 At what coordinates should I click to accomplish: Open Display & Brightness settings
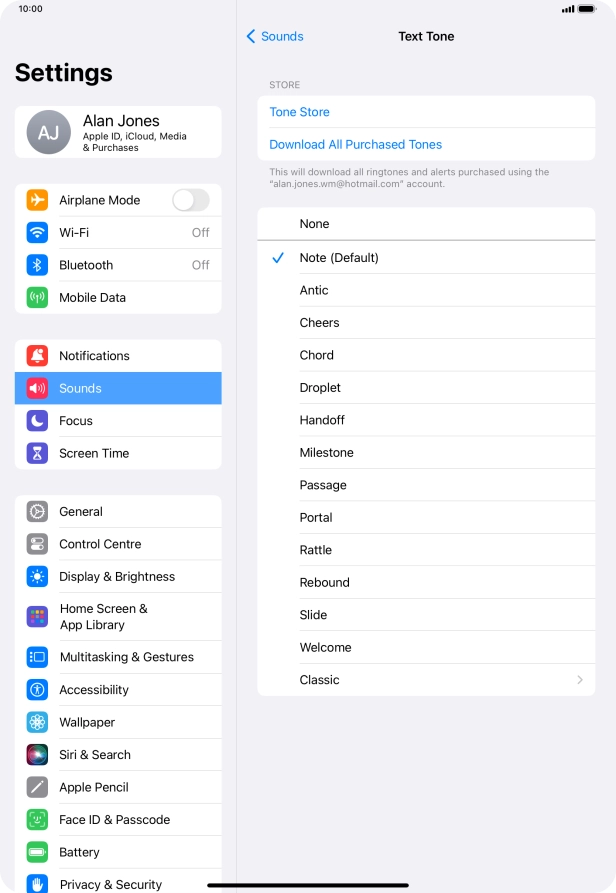tap(118, 576)
